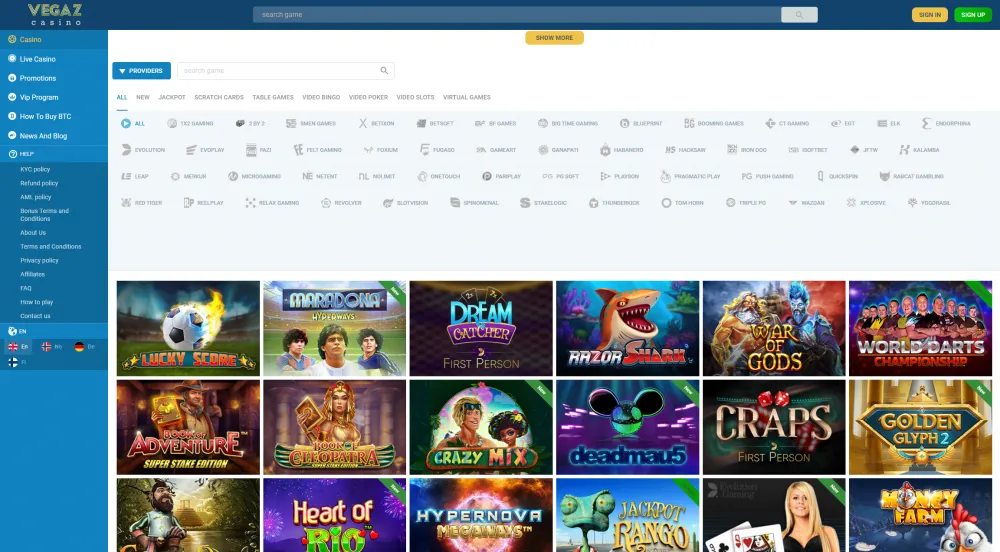
Task: Open the Golden Glyph 2 game thumbnail
Action: pos(920,427)
